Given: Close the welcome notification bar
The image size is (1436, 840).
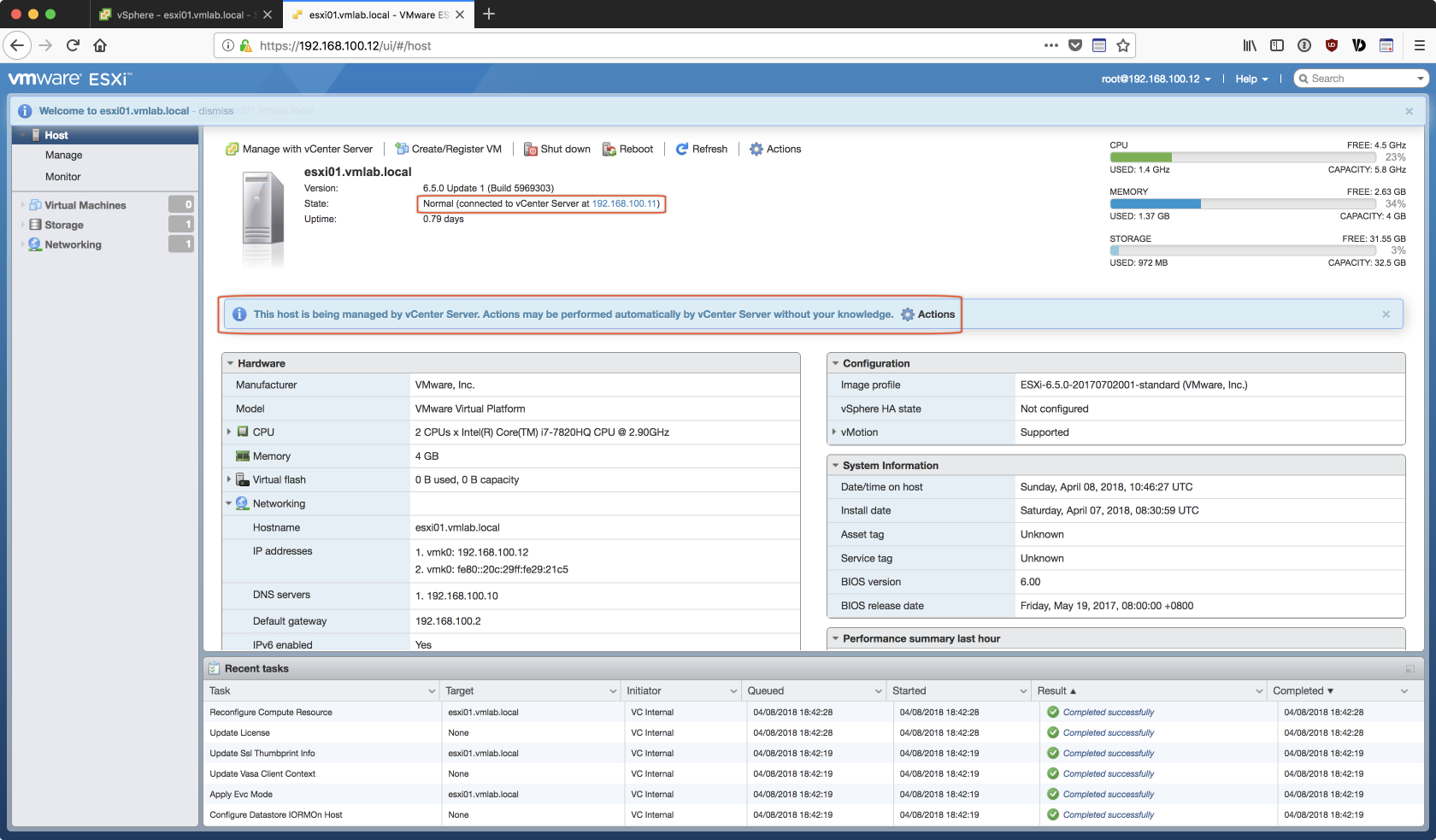Looking at the screenshot, I should click(x=1409, y=111).
